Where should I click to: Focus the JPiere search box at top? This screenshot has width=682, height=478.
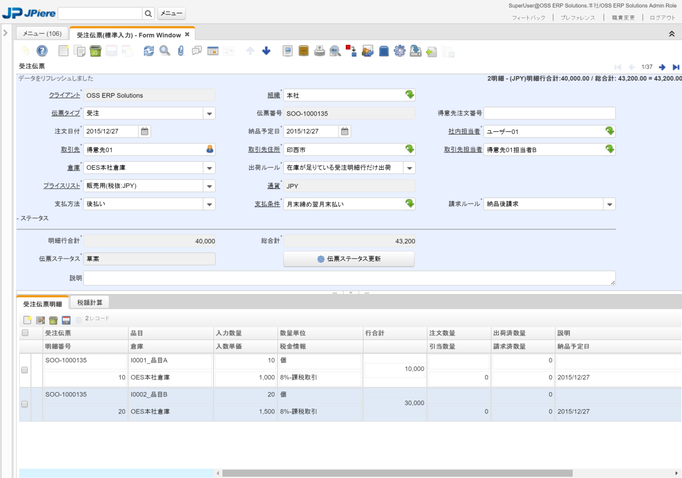click(x=100, y=13)
